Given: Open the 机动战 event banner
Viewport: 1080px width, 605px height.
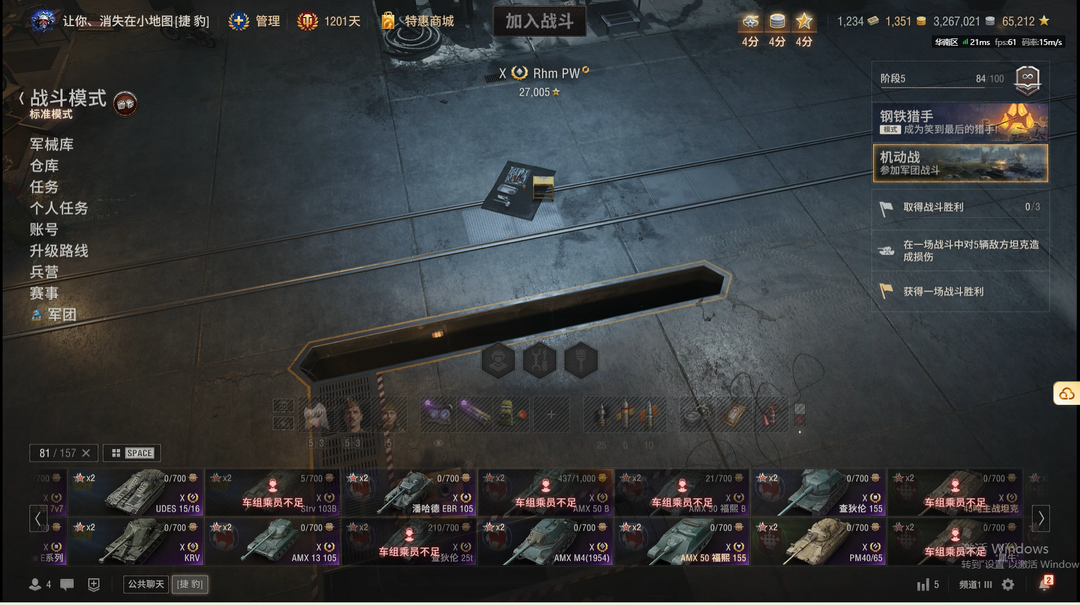Looking at the screenshot, I should (x=960, y=163).
